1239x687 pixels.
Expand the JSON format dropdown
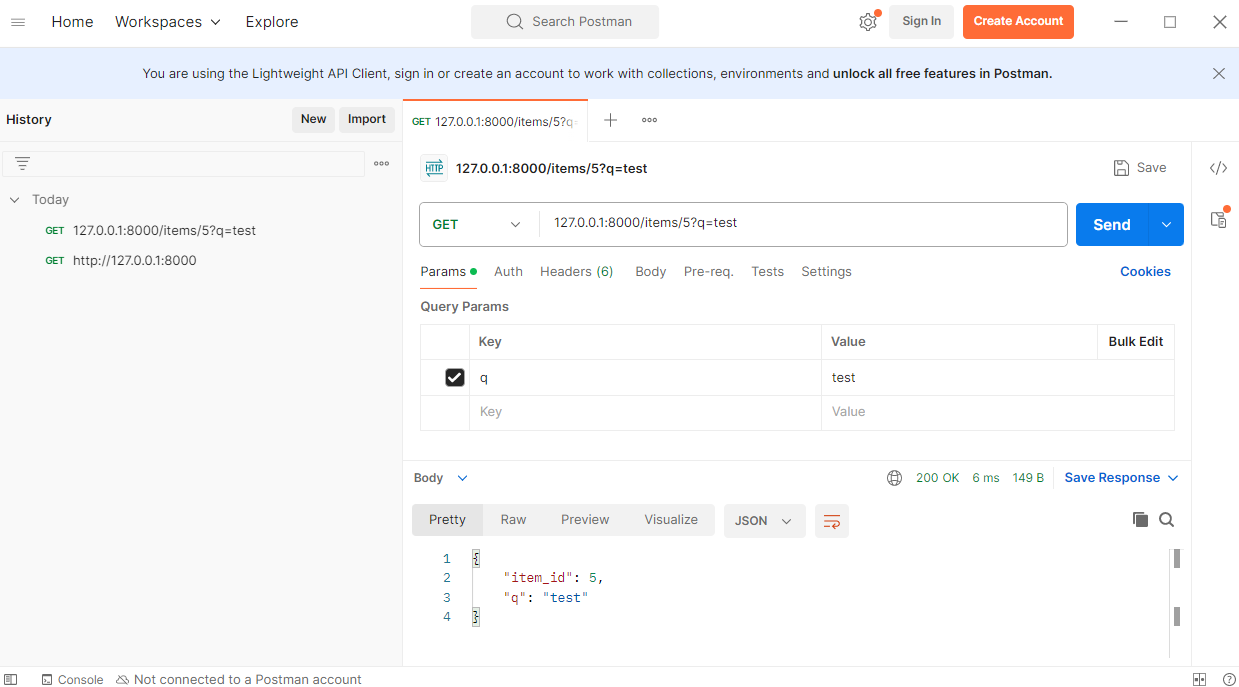coord(764,521)
